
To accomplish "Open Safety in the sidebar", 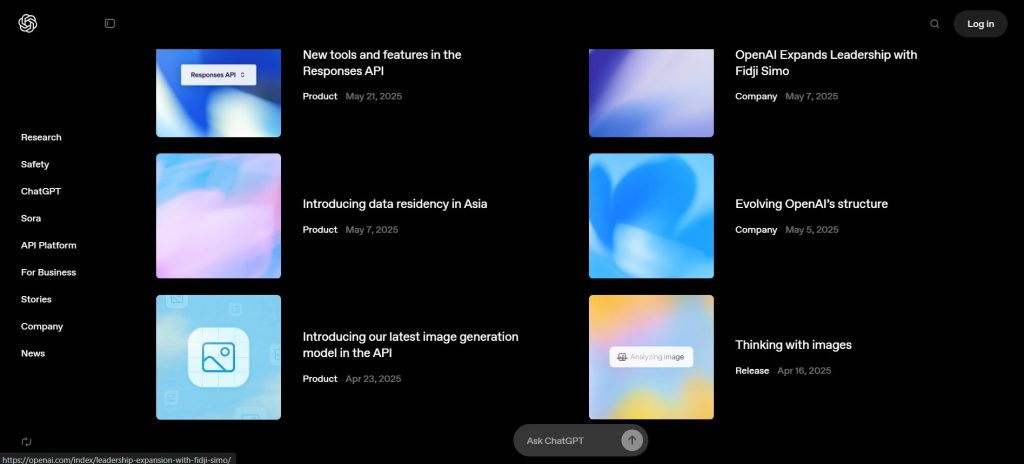I will pos(35,165).
